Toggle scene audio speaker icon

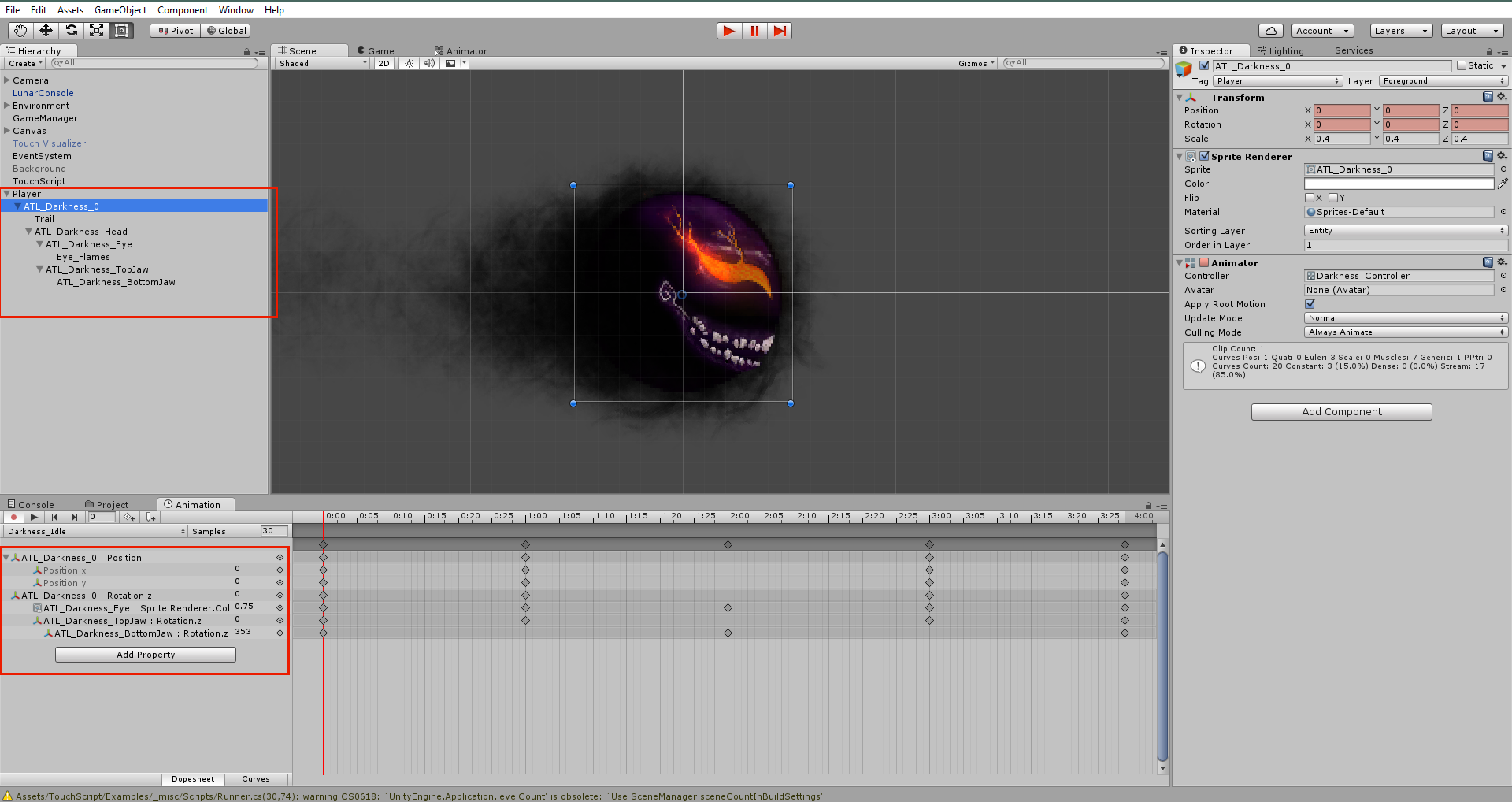click(x=428, y=63)
